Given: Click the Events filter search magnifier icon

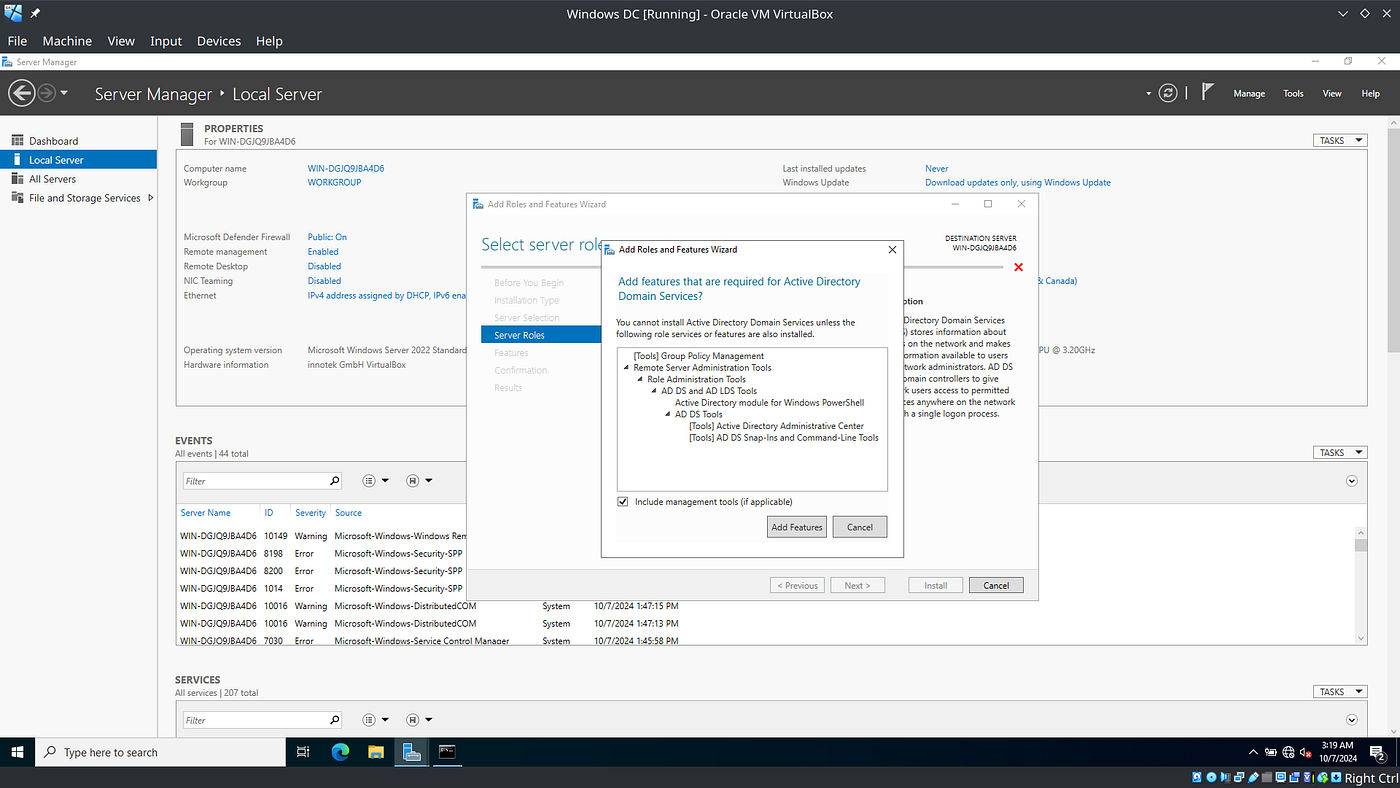Looking at the screenshot, I should tap(334, 481).
